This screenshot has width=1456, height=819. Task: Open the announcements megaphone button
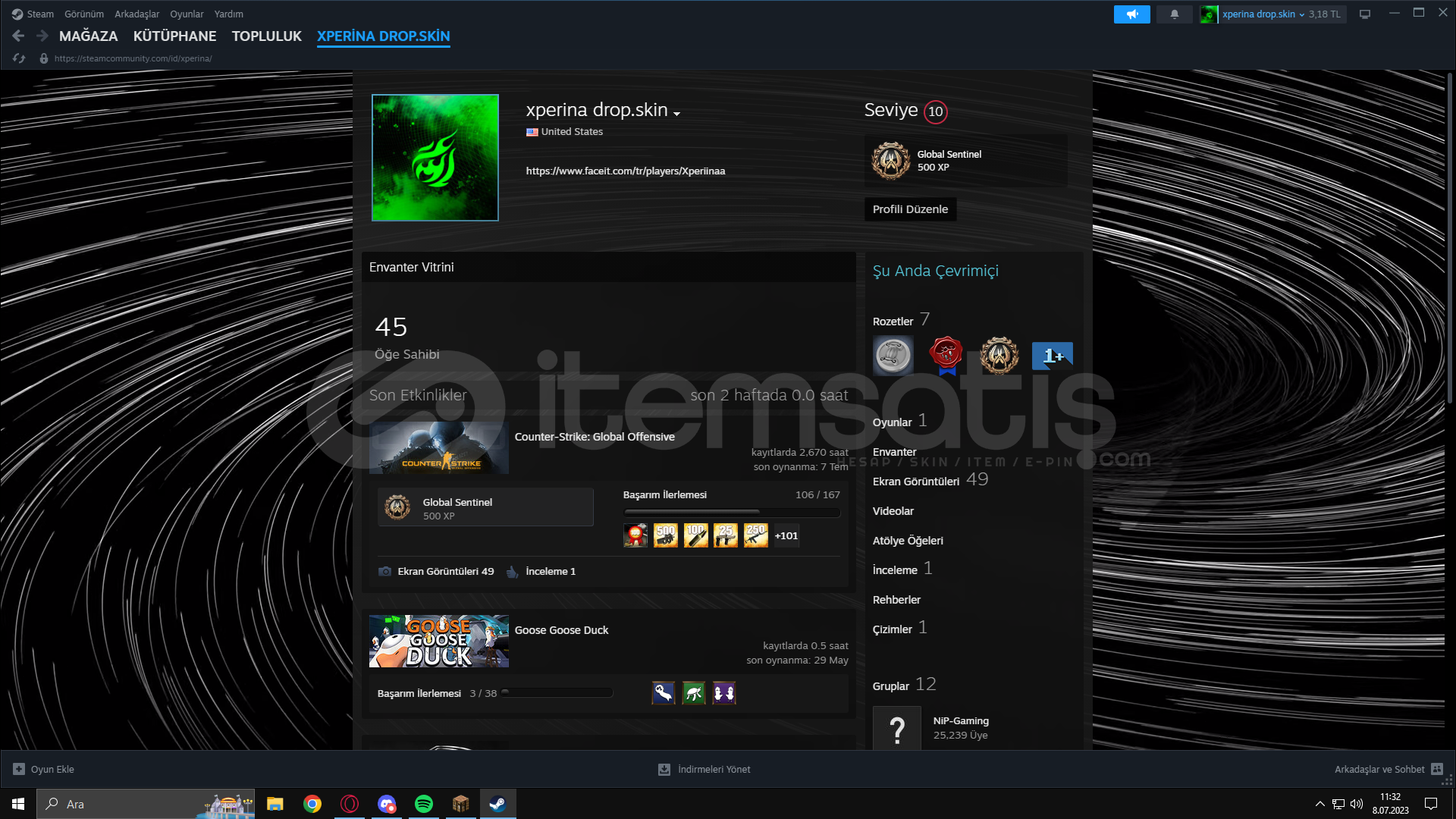tap(1131, 14)
